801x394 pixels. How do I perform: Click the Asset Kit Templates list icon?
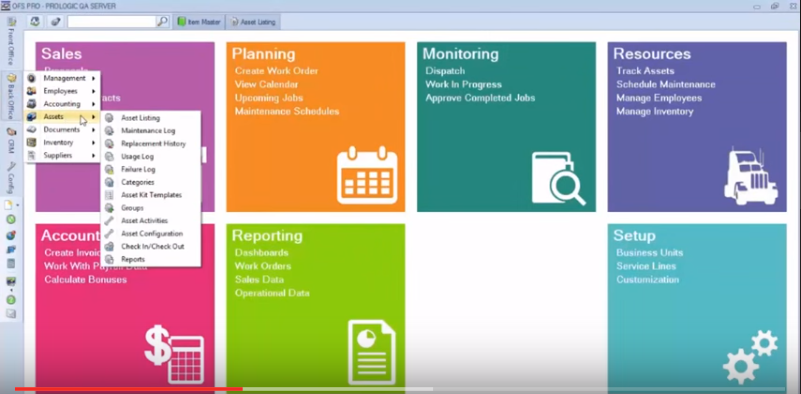coord(109,195)
